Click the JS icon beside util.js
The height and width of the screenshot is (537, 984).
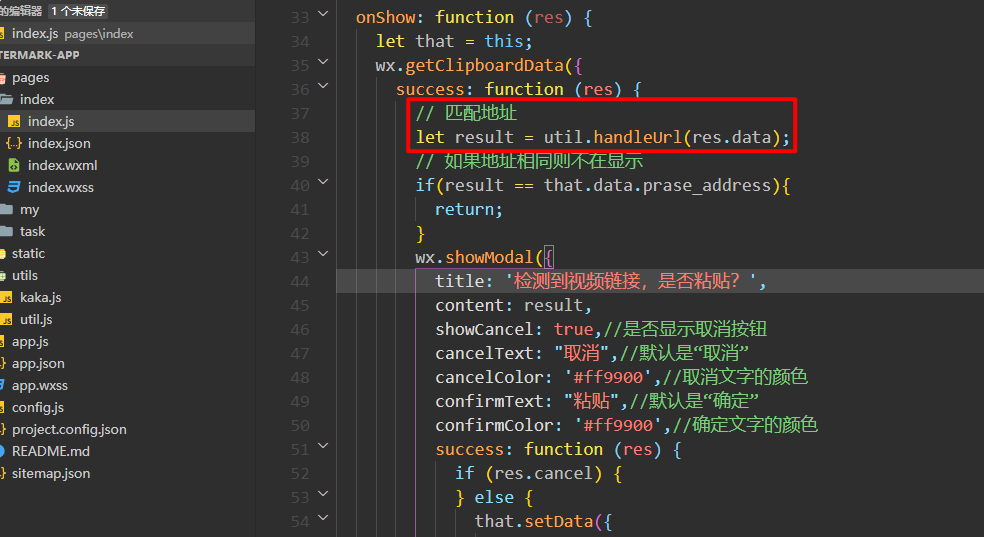point(6,319)
